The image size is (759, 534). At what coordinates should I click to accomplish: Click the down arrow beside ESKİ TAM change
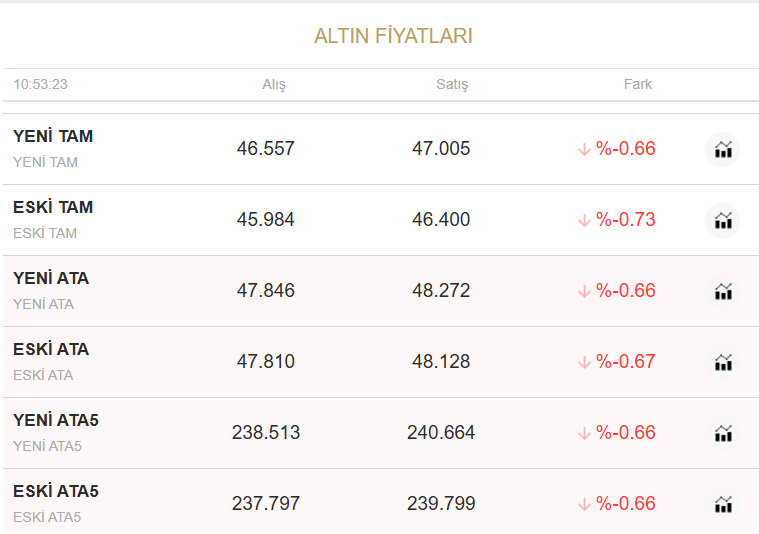[x=584, y=220]
